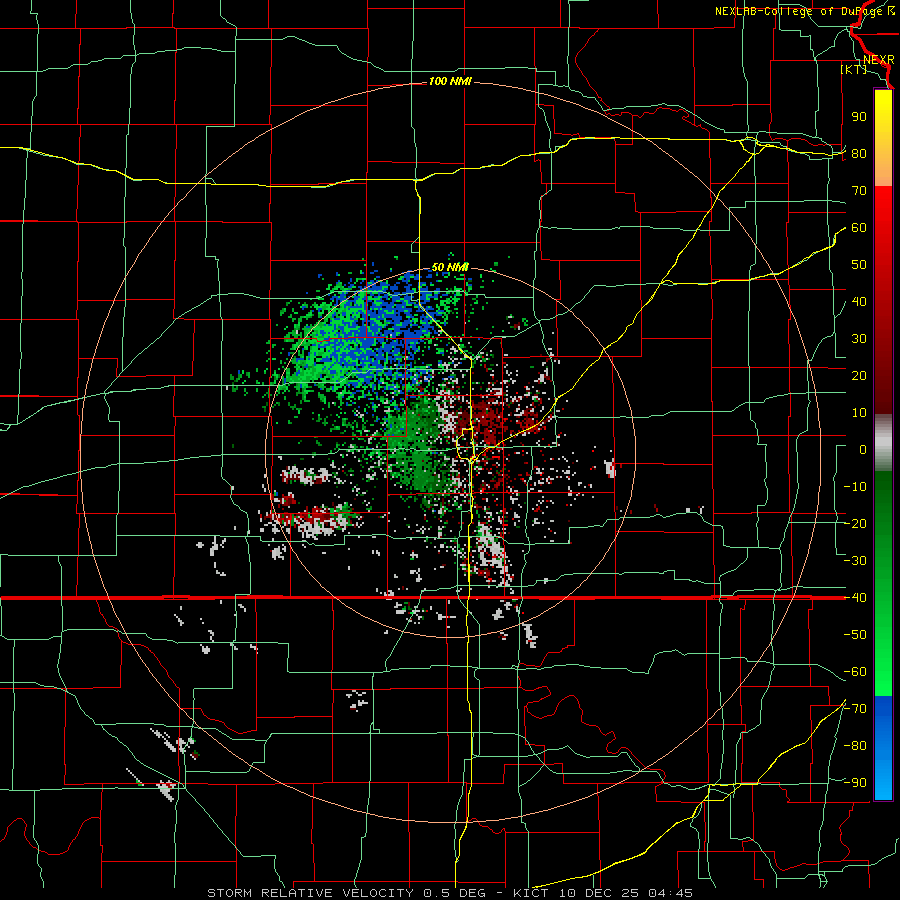
Task: Click the "-60" scale label
Action: pyautogui.click(x=855, y=672)
